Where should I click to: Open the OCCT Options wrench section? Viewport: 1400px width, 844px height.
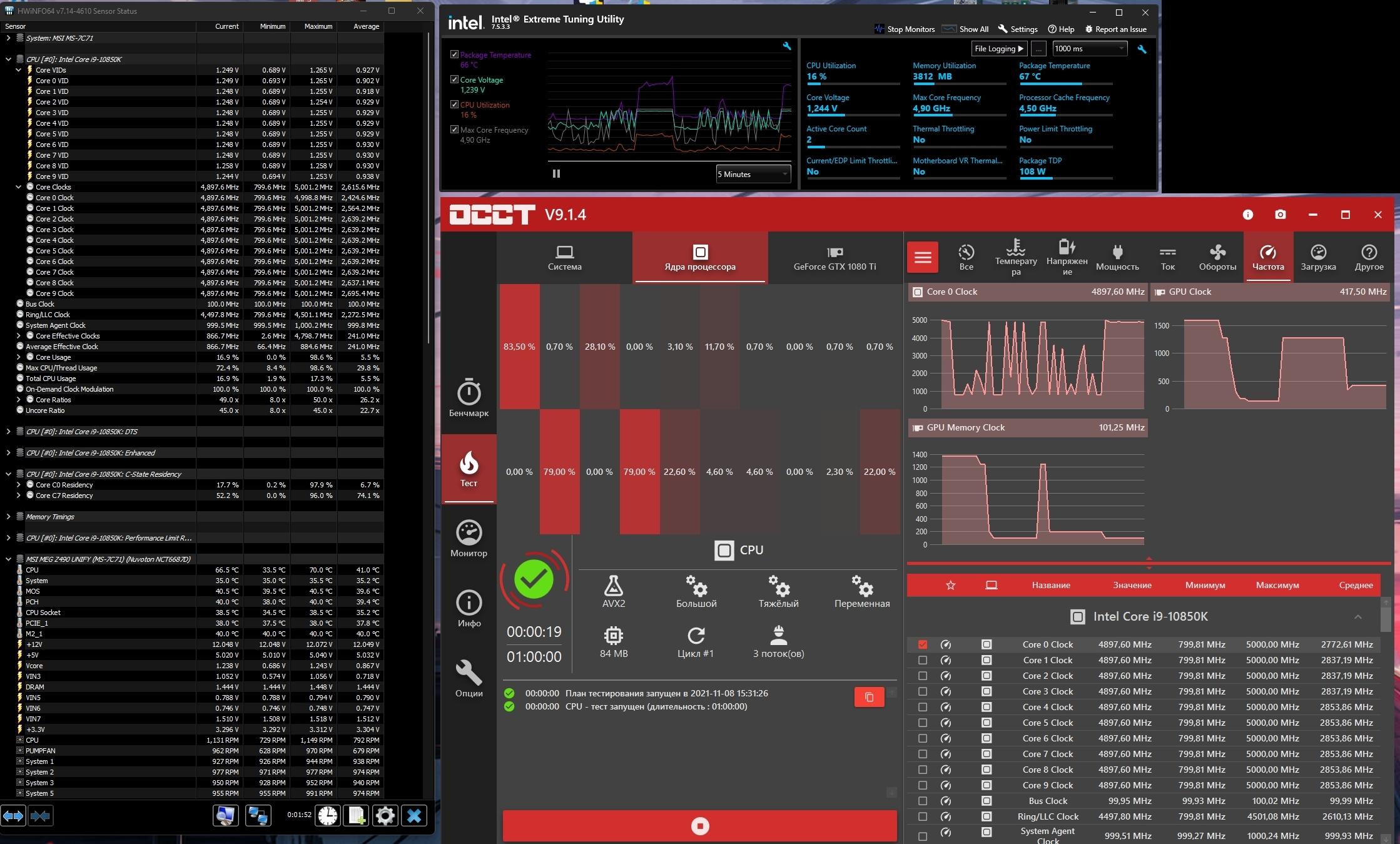[469, 679]
